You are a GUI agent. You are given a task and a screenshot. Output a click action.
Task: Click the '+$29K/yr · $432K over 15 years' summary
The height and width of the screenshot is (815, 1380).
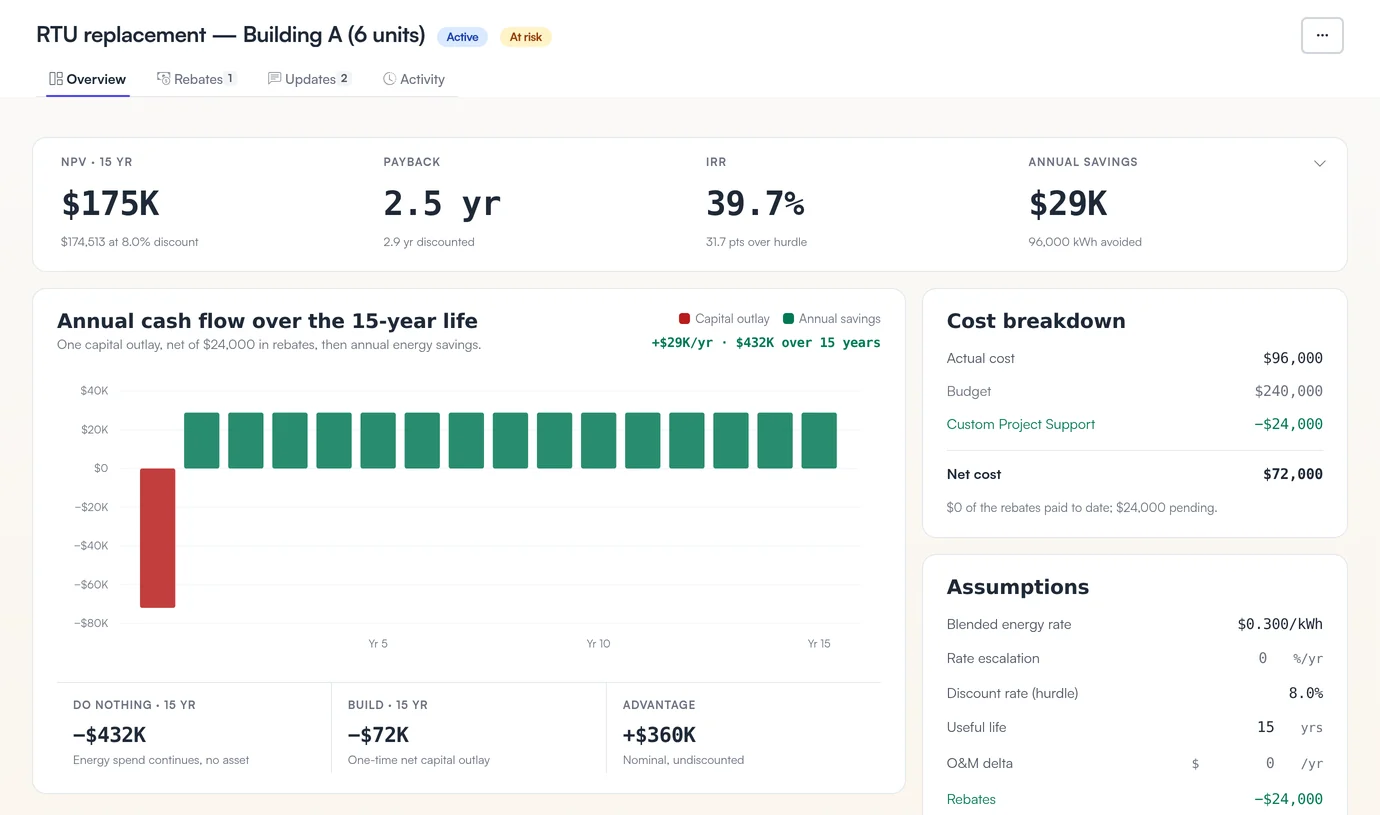(766, 343)
